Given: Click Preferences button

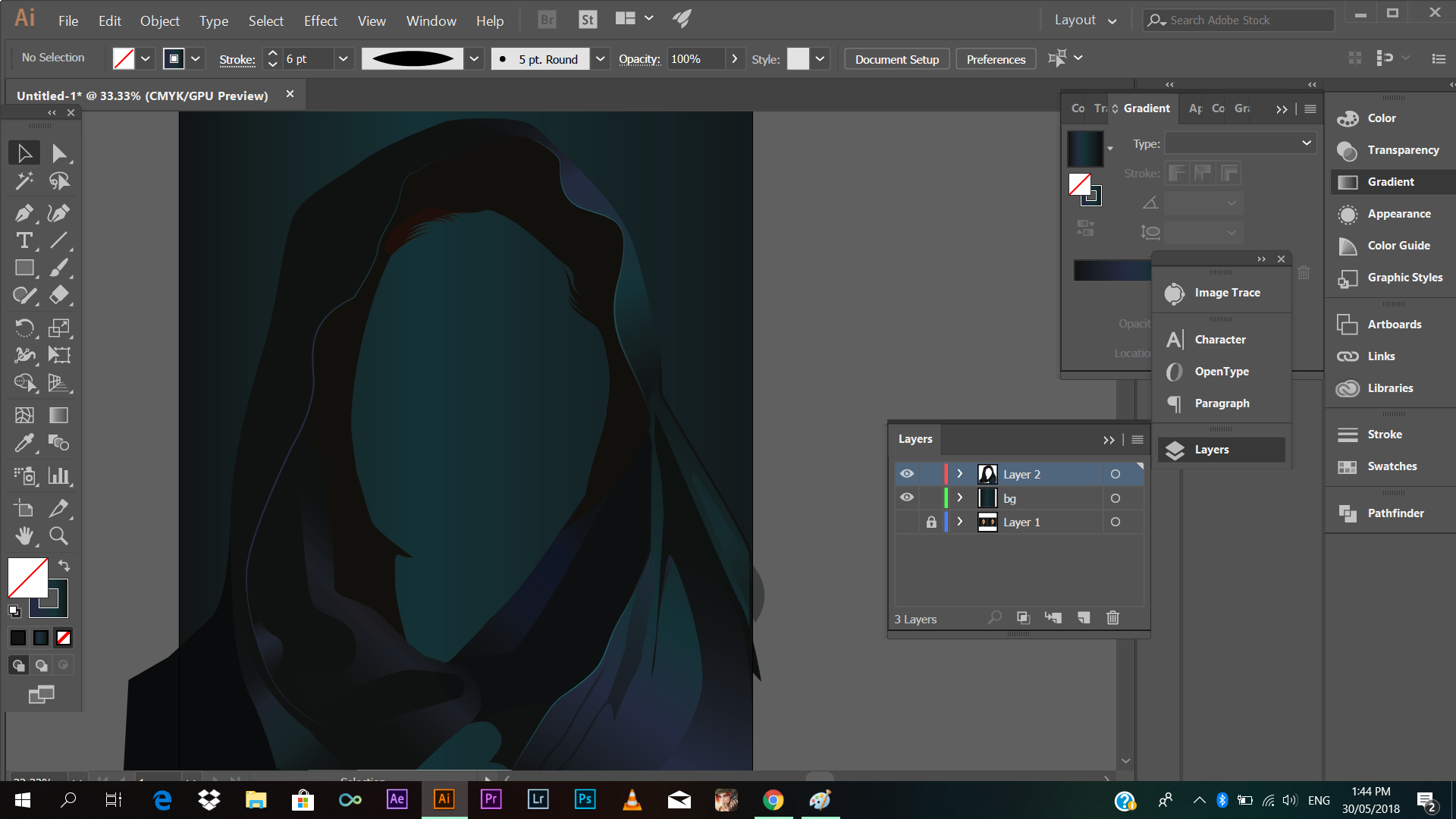Looking at the screenshot, I should pyautogui.click(x=996, y=59).
